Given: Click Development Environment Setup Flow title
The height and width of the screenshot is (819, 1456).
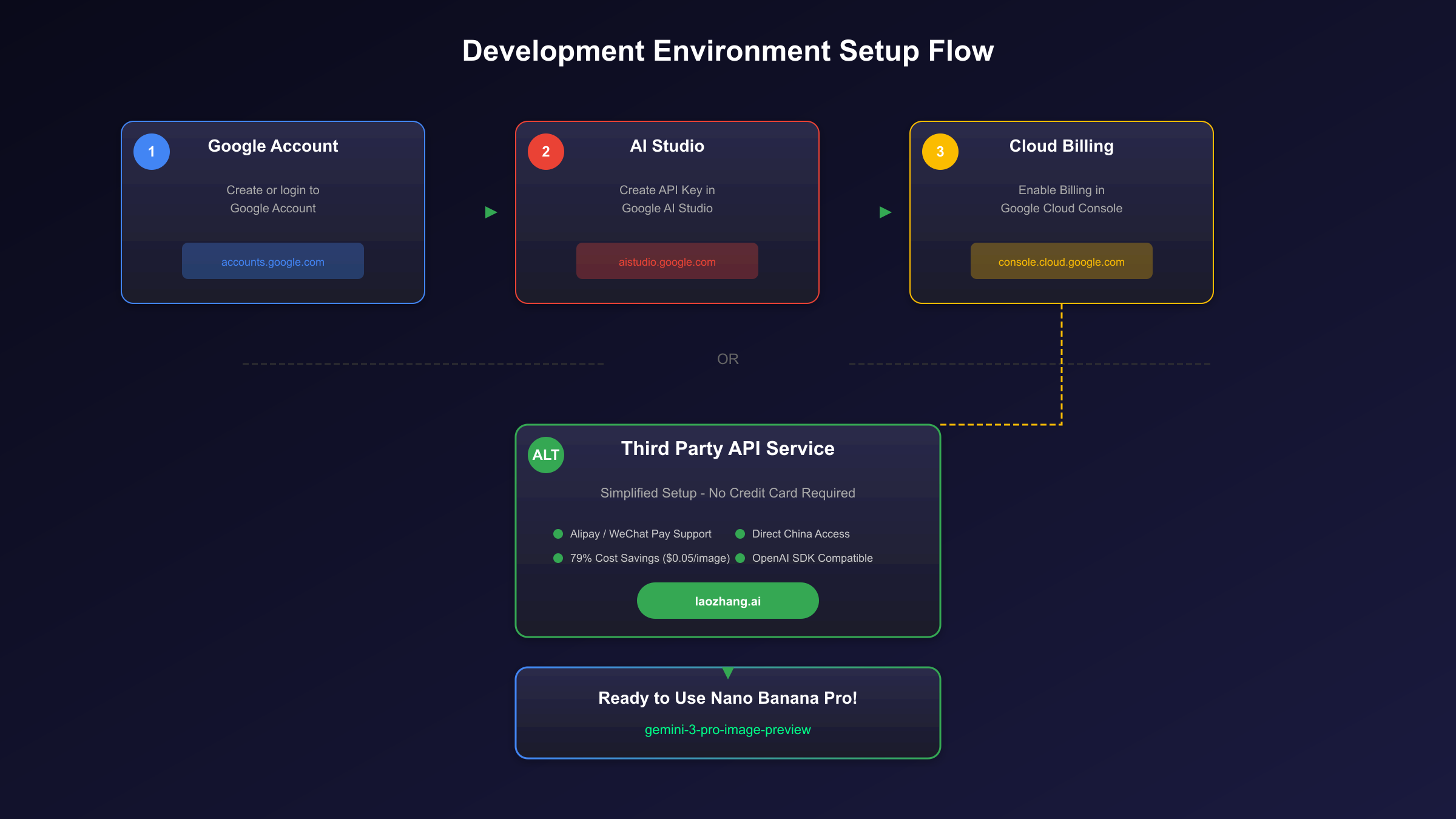Looking at the screenshot, I should tap(728, 51).
